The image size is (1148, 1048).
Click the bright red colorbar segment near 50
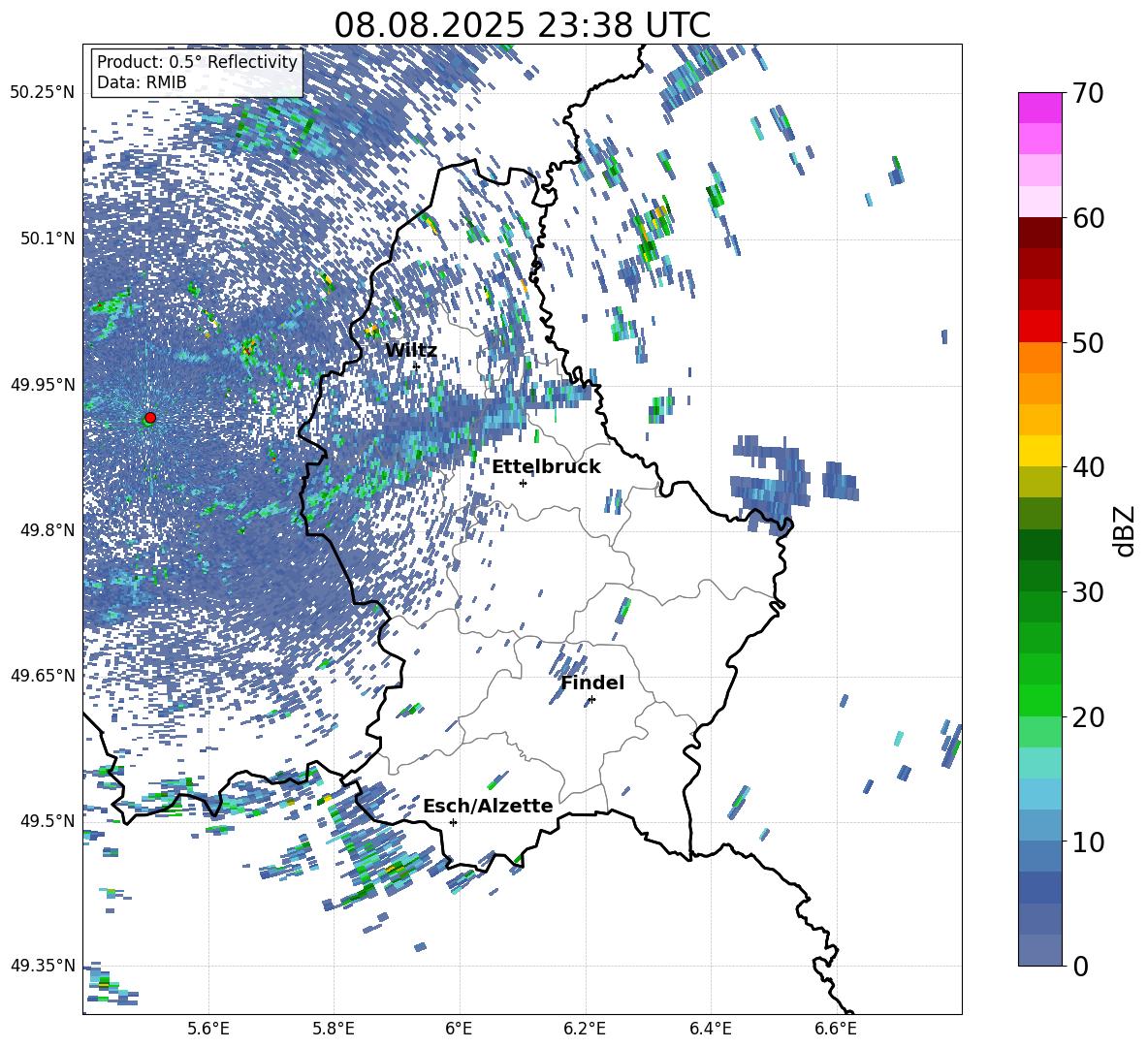point(1039,327)
